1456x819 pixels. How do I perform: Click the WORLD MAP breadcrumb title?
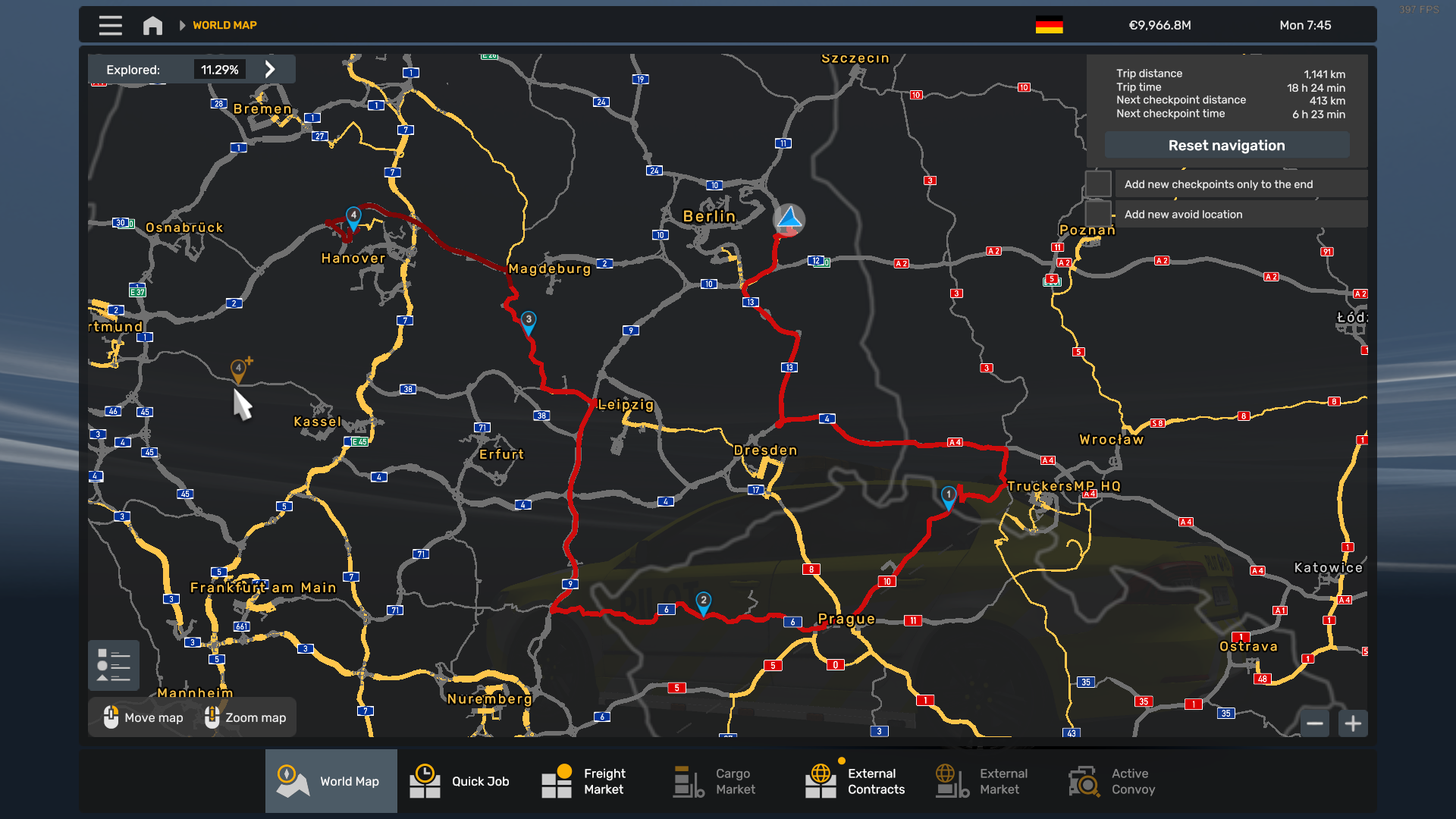[x=224, y=25]
